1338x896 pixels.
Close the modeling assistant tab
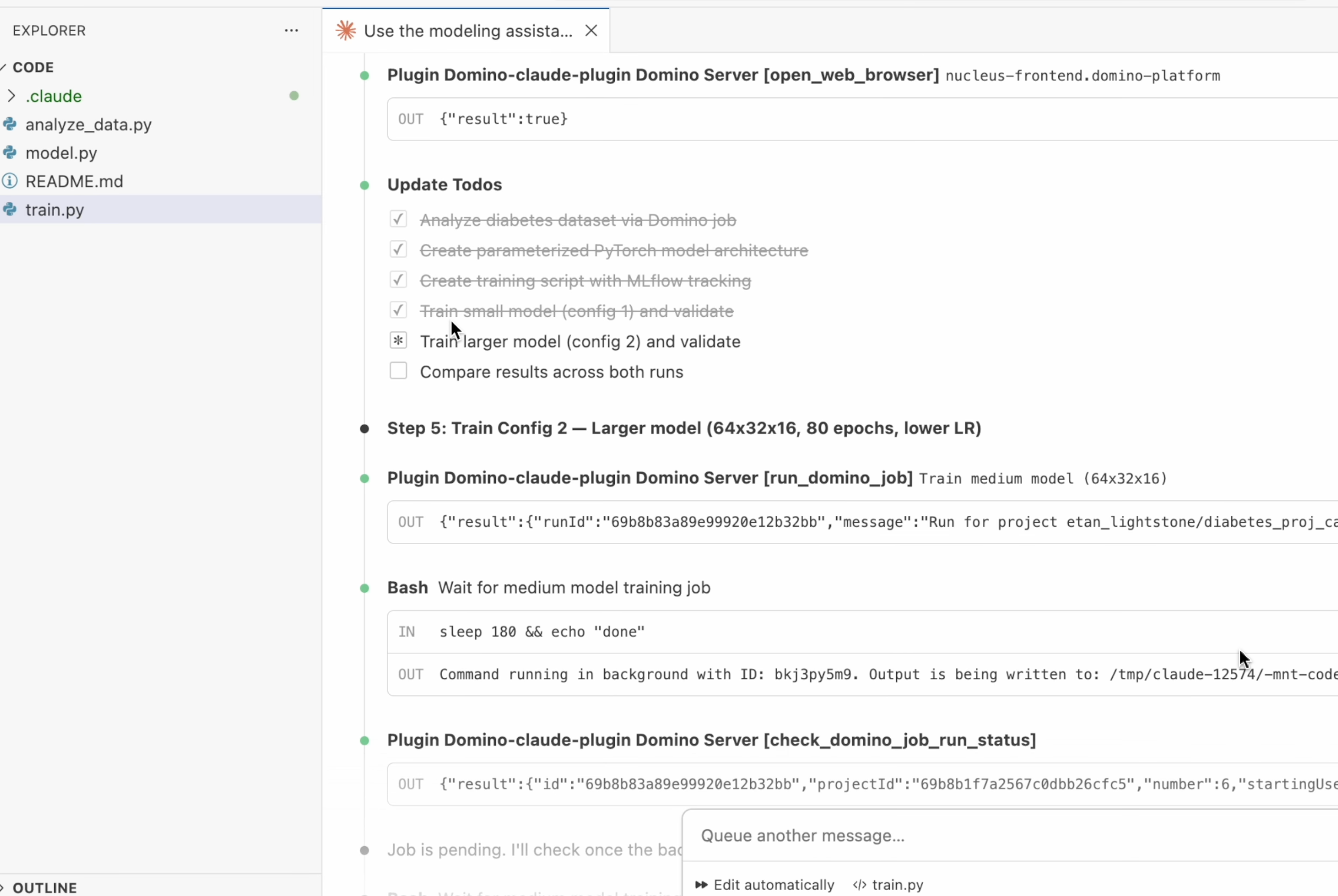[591, 31]
